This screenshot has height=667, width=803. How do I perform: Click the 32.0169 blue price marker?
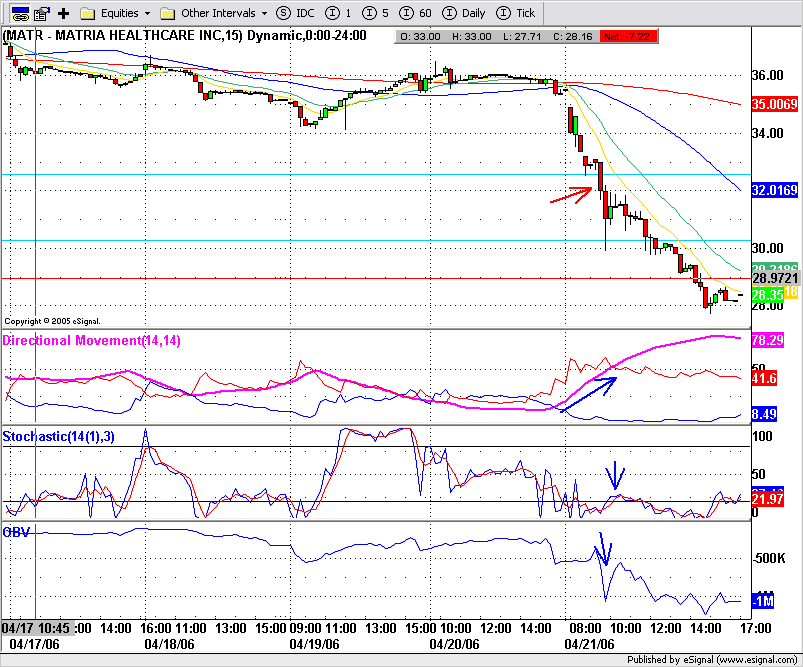(x=774, y=191)
